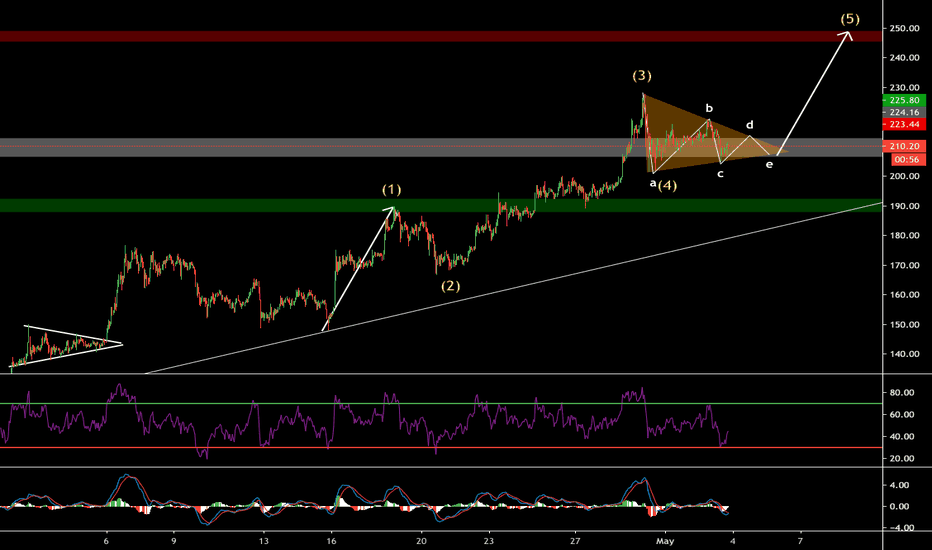The width and height of the screenshot is (932, 550).
Task: Click the 00:56 bar countdown tag
Action: tap(908, 159)
